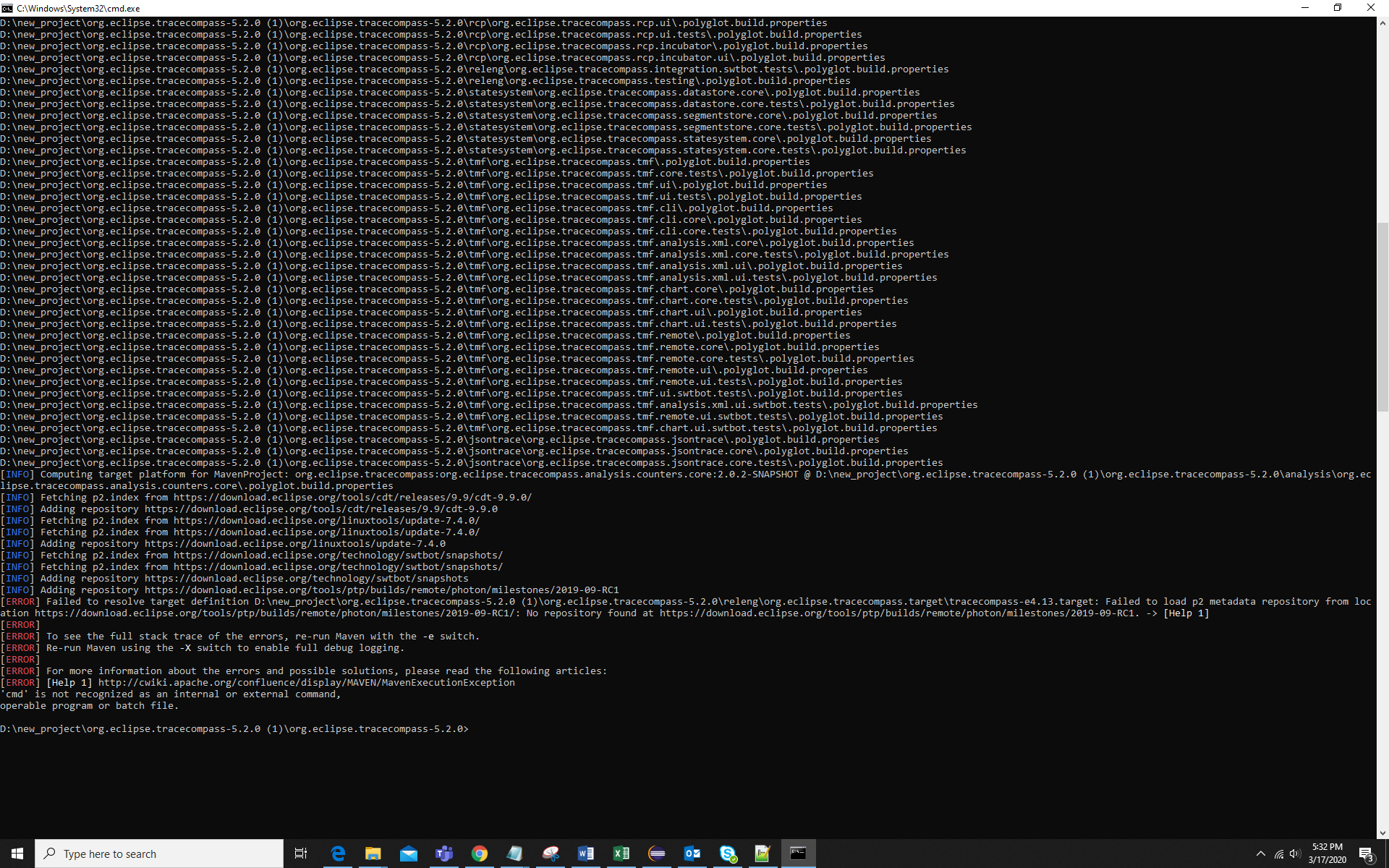Click the cmd.exe title bar system icon
This screenshot has height=868, width=1389.
click(x=7, y=8)
